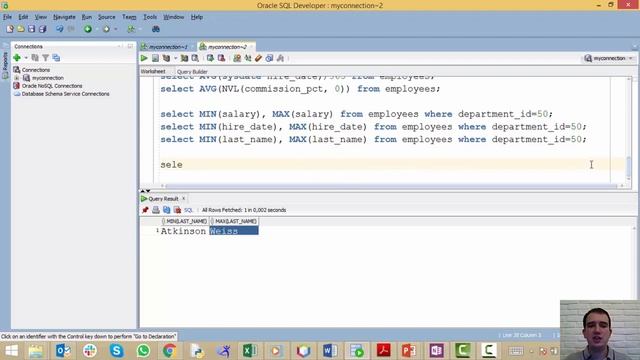Click the Unshared SQL Worksheet icon

pyautogui.click(x=237, y=58)
